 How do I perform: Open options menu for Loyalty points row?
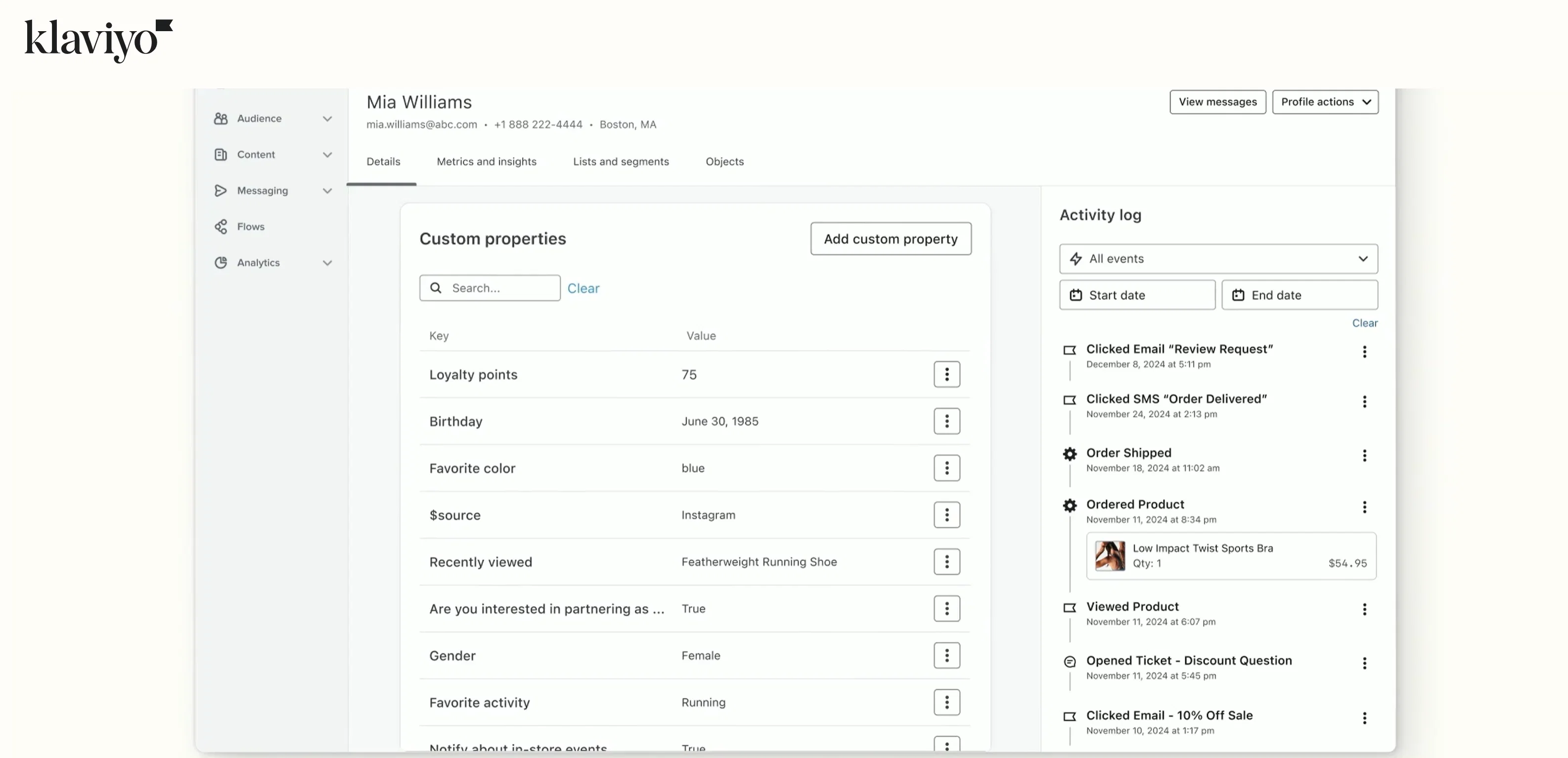tap(946, 374)
